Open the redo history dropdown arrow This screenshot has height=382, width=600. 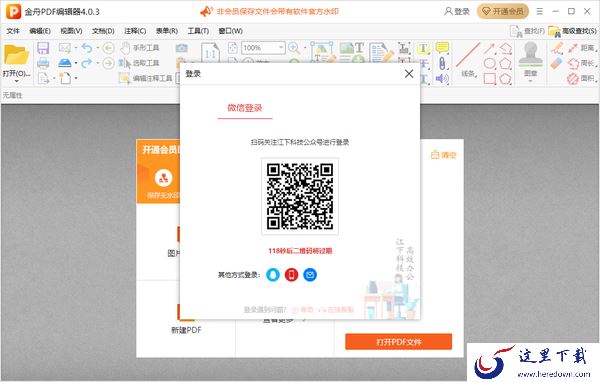(98, 63)
